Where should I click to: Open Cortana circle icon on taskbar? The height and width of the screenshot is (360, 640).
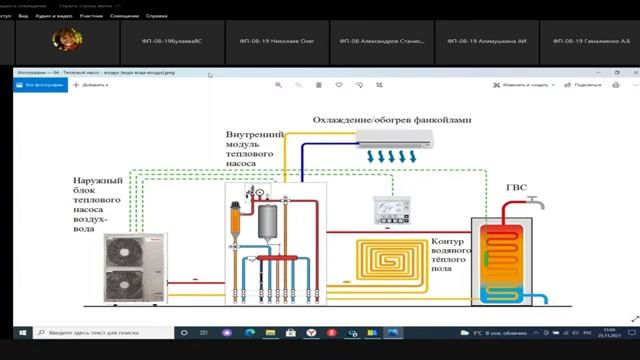pos(184,333)
